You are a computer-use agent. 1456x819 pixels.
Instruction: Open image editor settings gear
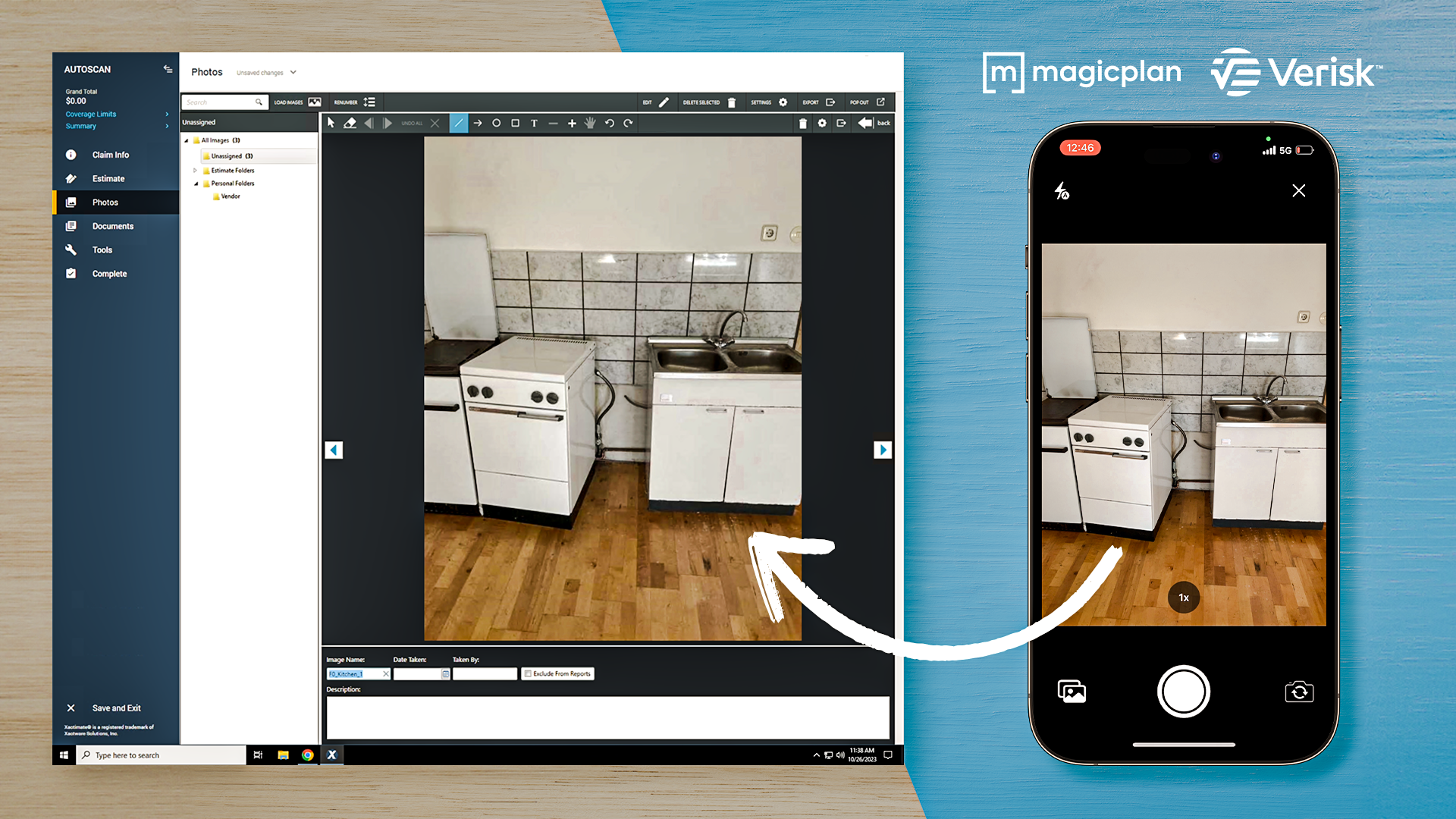pyautogui.click(x=822, y=123)
